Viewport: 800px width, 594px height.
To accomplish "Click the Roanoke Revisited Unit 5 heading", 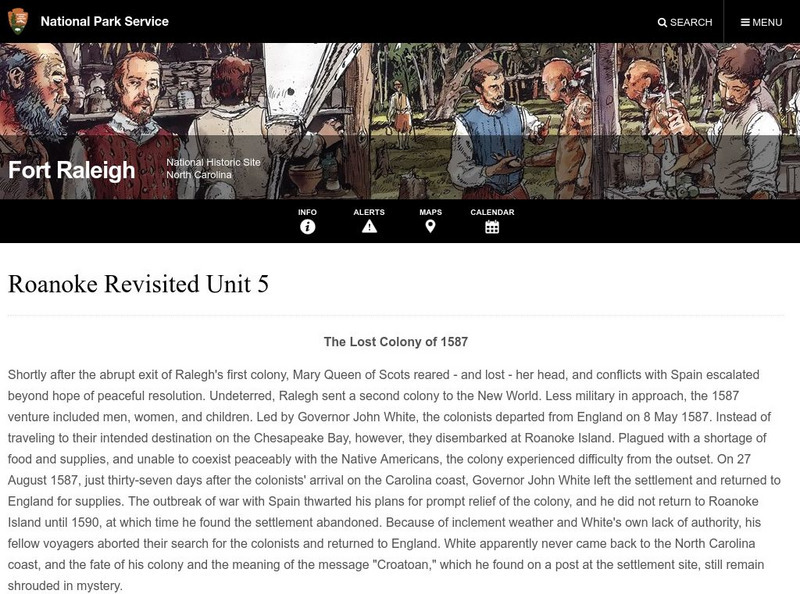I will click(138, 284).
